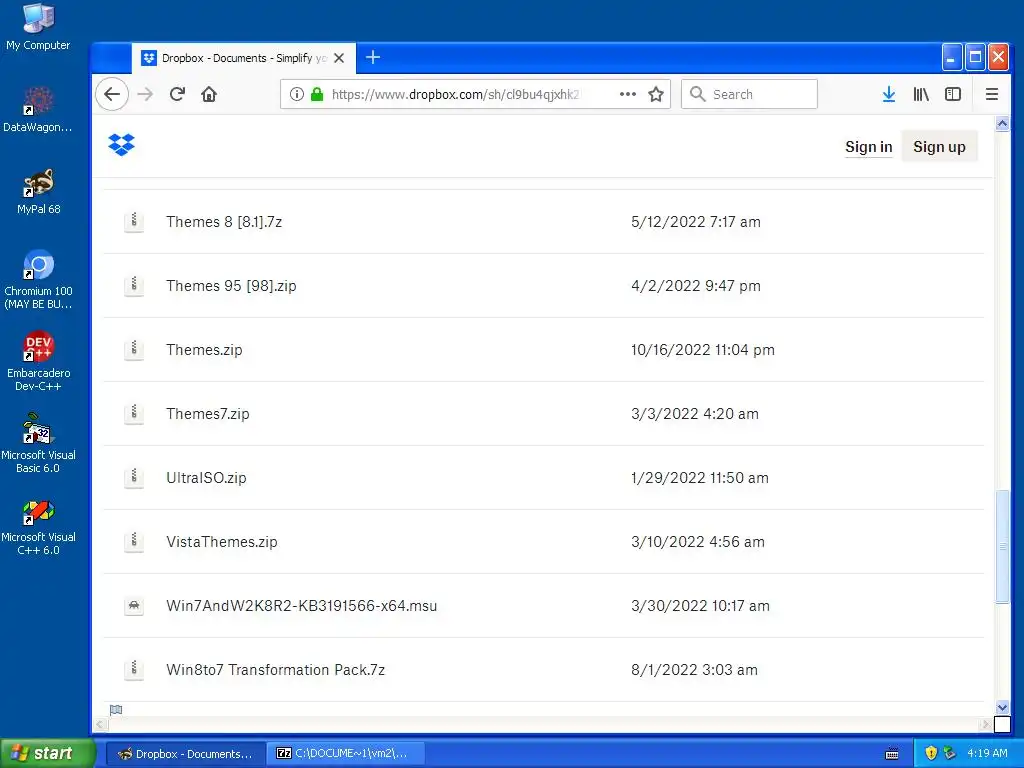Select the DataWagon desktop shortcut
The height and width of the screenshot is (768, 1024).
(x=38, y=110)
